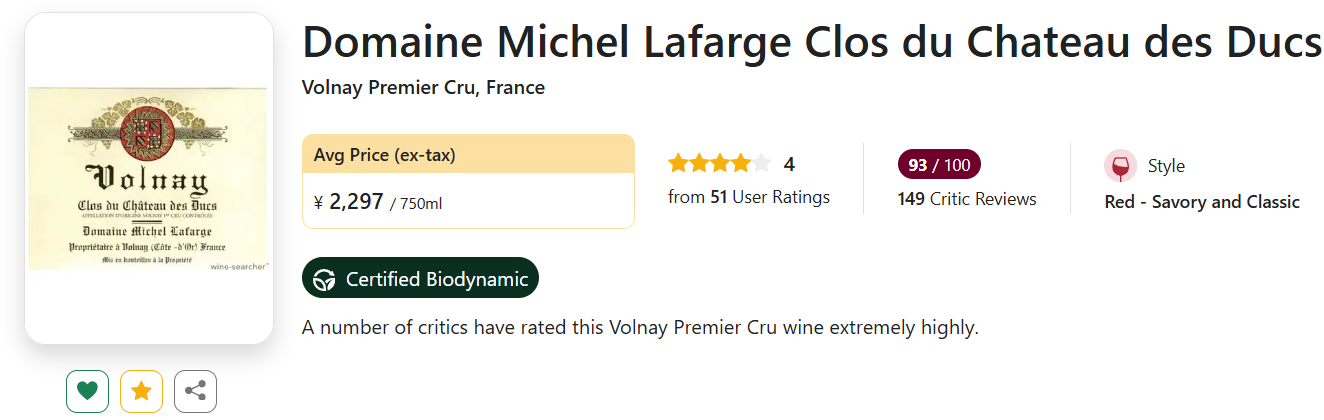
Task: Click the Certified Biodynamic text label
Action: click(x=437, y=279)
